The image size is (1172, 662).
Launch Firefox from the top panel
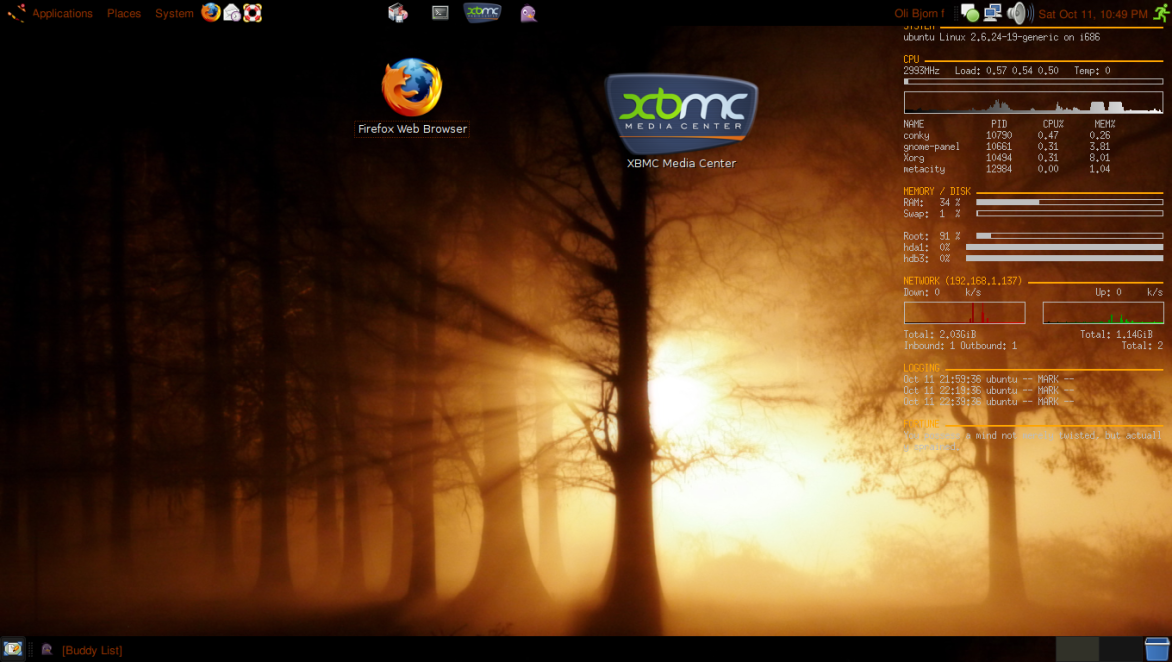click(x=211, y=13)
